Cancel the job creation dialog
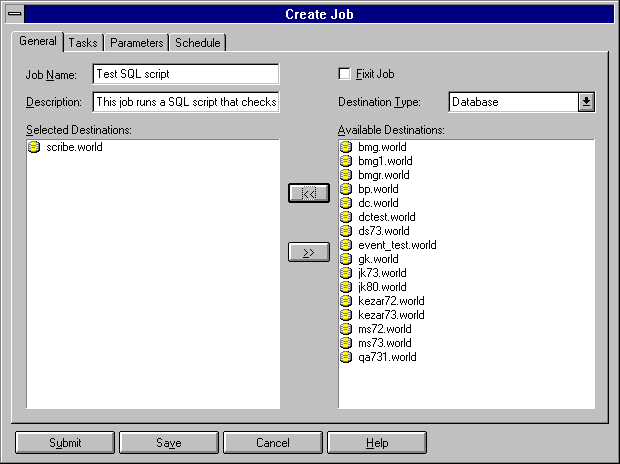The width and height of the screenshot is (620, 464). coord(272,442)
